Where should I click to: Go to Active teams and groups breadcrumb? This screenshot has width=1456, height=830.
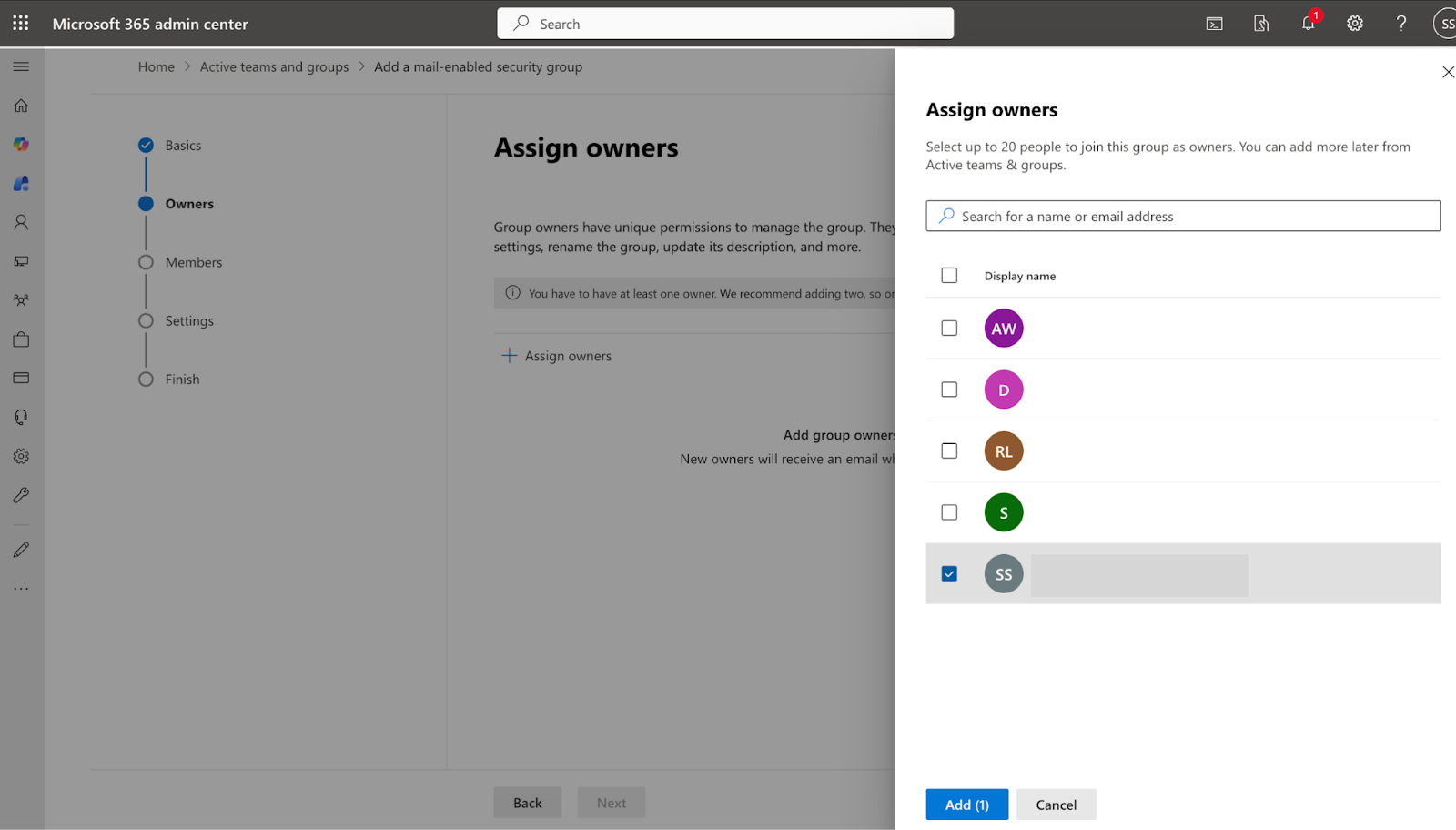[274, 67]
